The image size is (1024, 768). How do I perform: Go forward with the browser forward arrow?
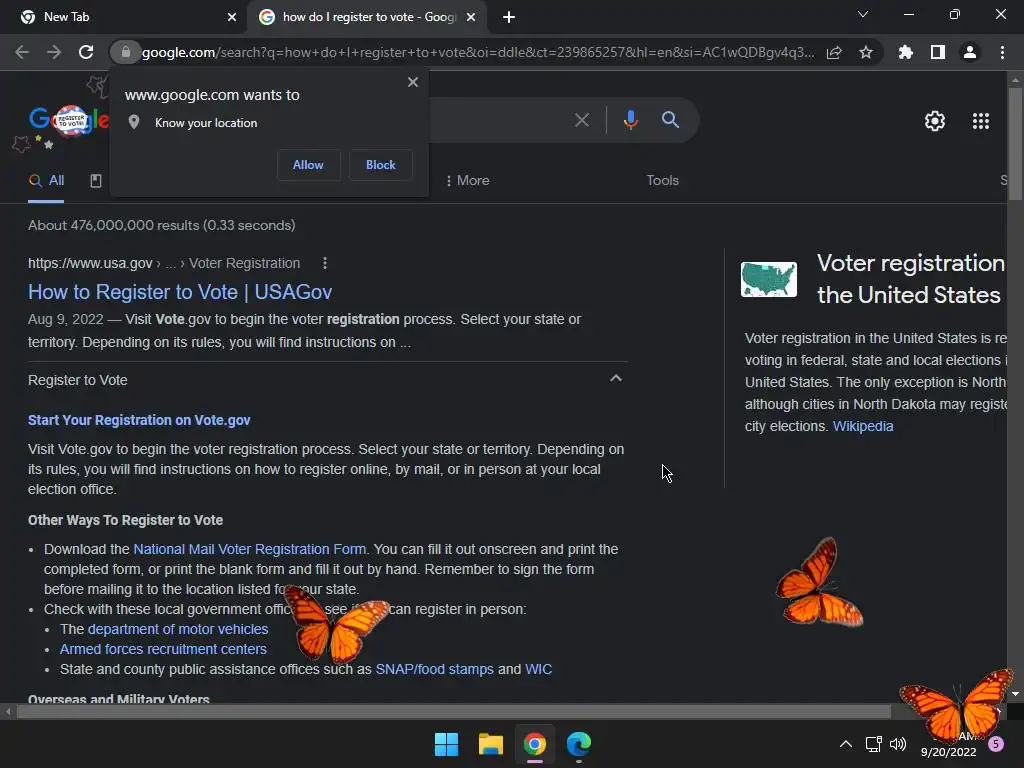coord(54,52)
